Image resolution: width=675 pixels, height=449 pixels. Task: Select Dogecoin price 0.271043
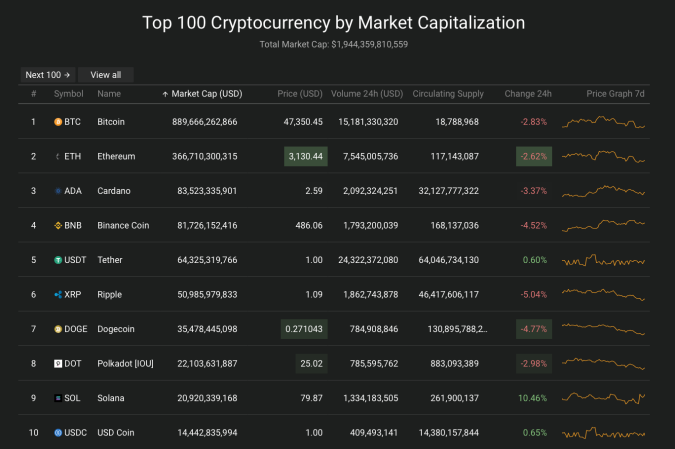pos(304,329)
